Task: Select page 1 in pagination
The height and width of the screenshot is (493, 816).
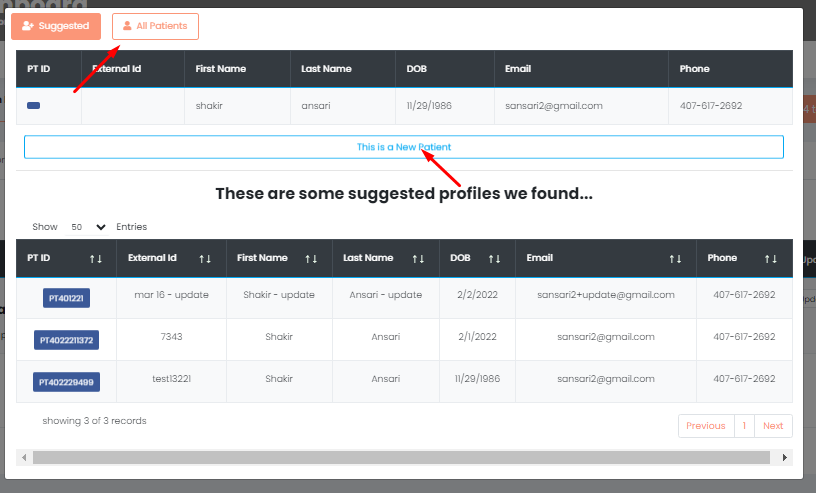Action: point(744,426)
